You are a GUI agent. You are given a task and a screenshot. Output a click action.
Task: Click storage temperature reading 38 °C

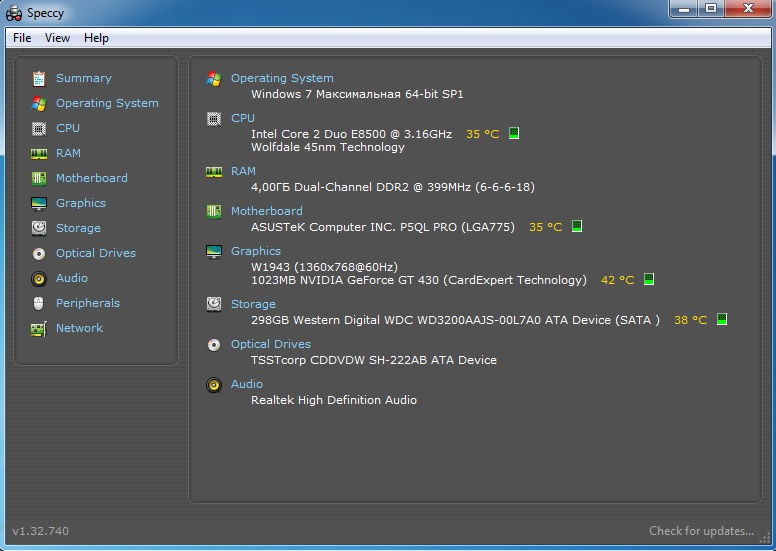(x=691, y=320)
